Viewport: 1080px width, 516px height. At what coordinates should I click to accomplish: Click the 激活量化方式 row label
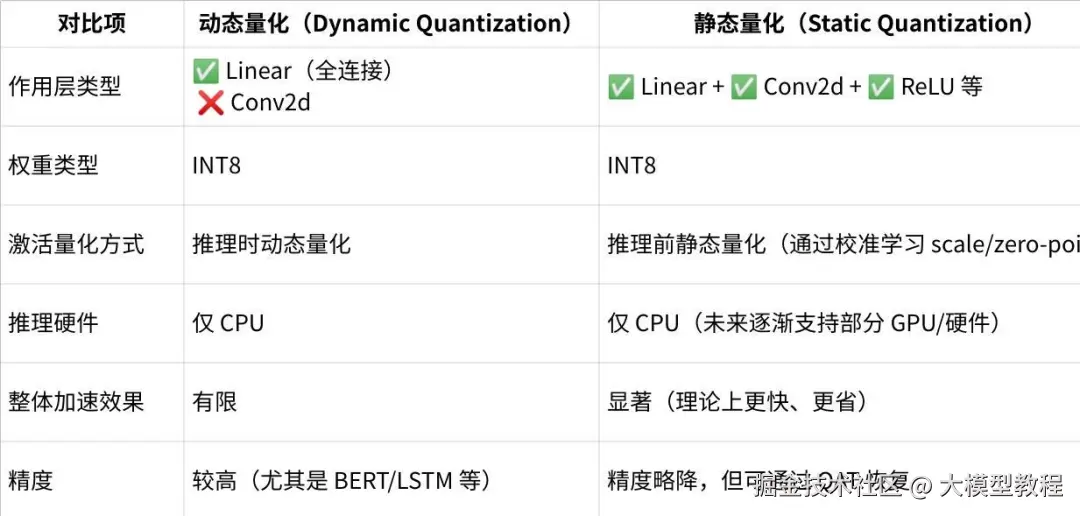click(76, 244)
